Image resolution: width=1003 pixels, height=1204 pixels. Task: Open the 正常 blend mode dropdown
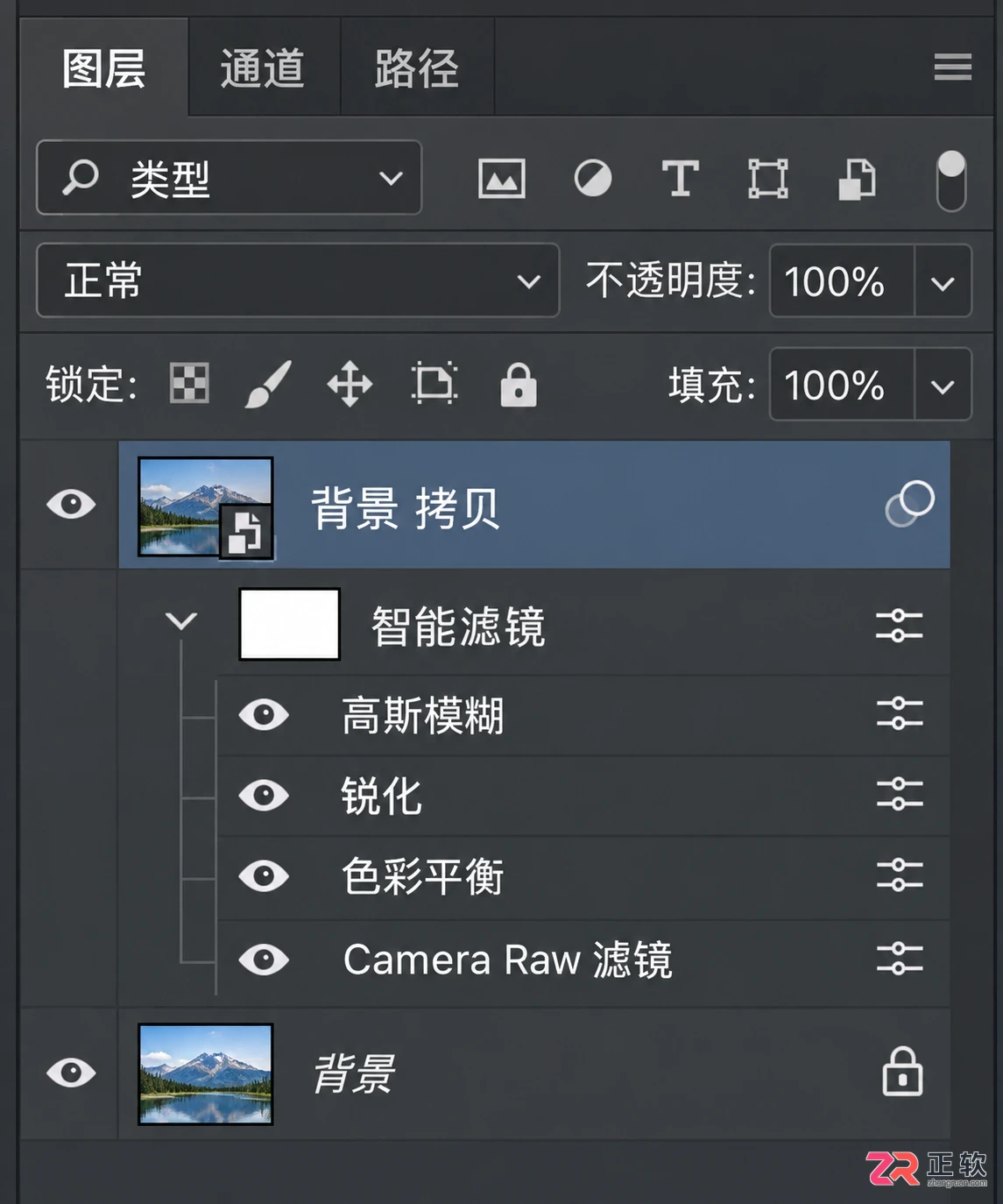tap(298, 280)
